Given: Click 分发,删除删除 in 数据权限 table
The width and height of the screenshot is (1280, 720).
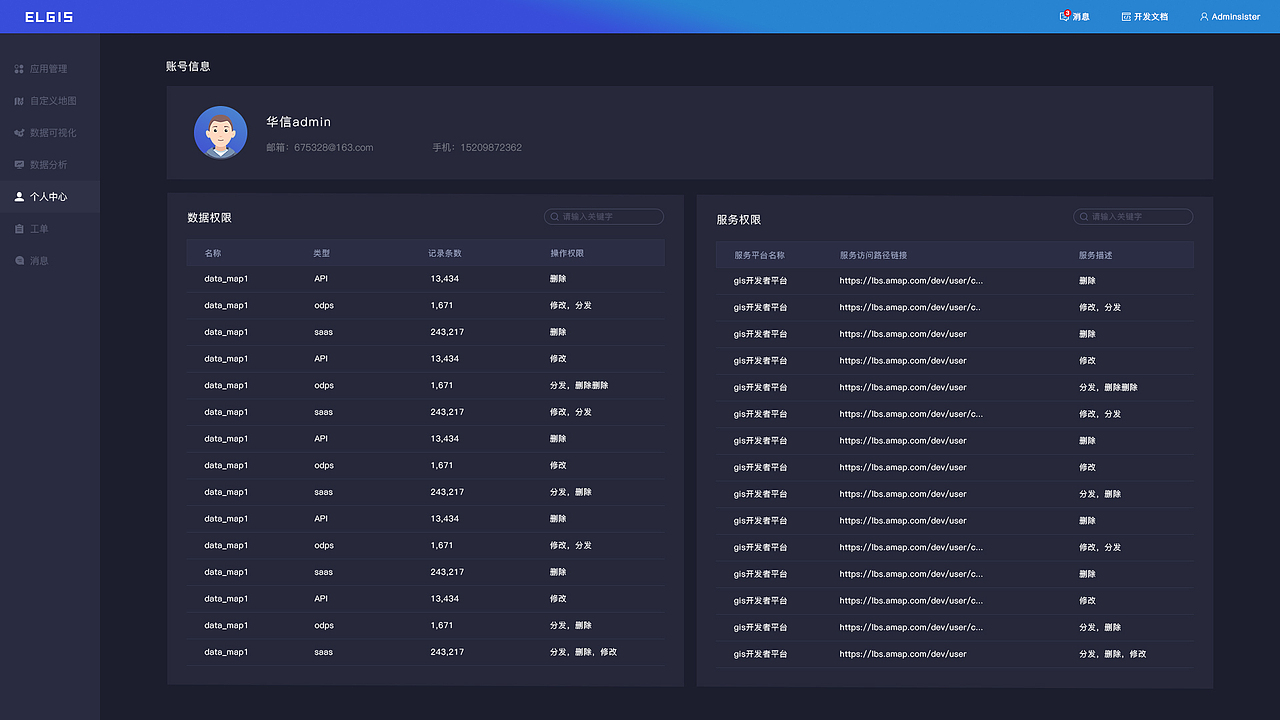Looking at the screenshot, I should 579,385.
